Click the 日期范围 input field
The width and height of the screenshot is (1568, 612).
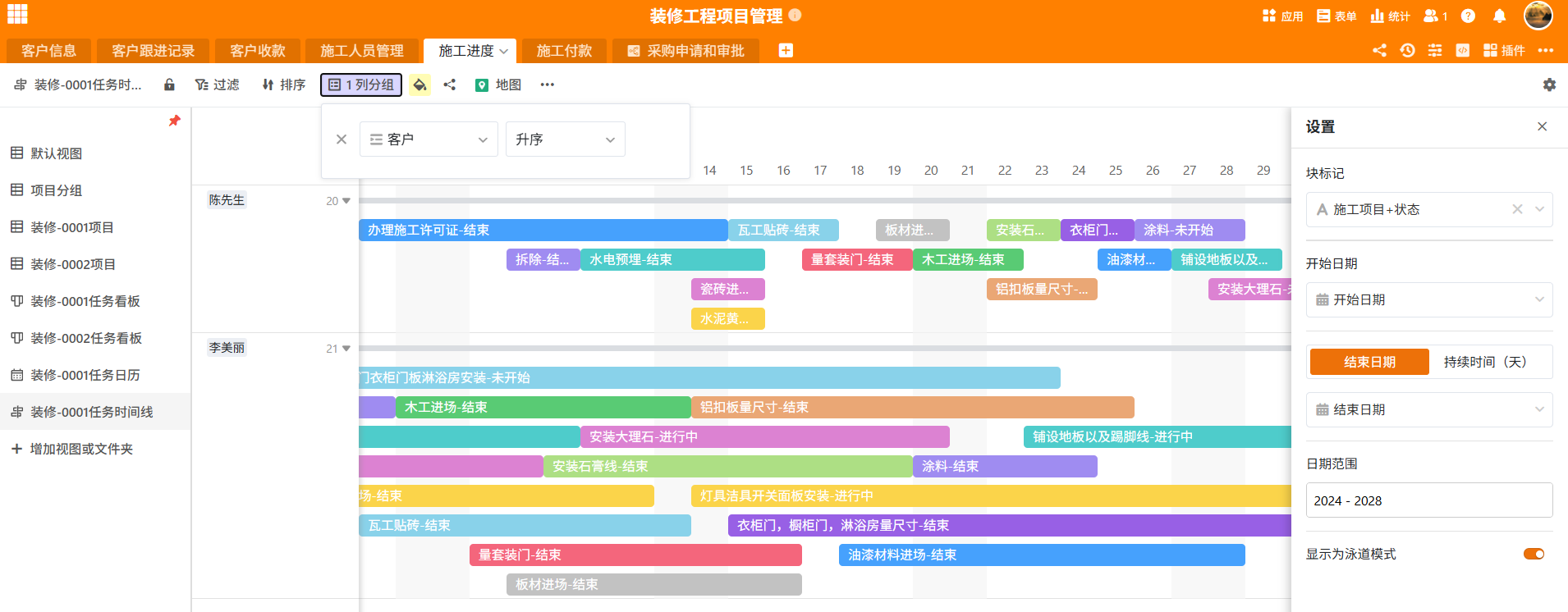(1428, 500)
